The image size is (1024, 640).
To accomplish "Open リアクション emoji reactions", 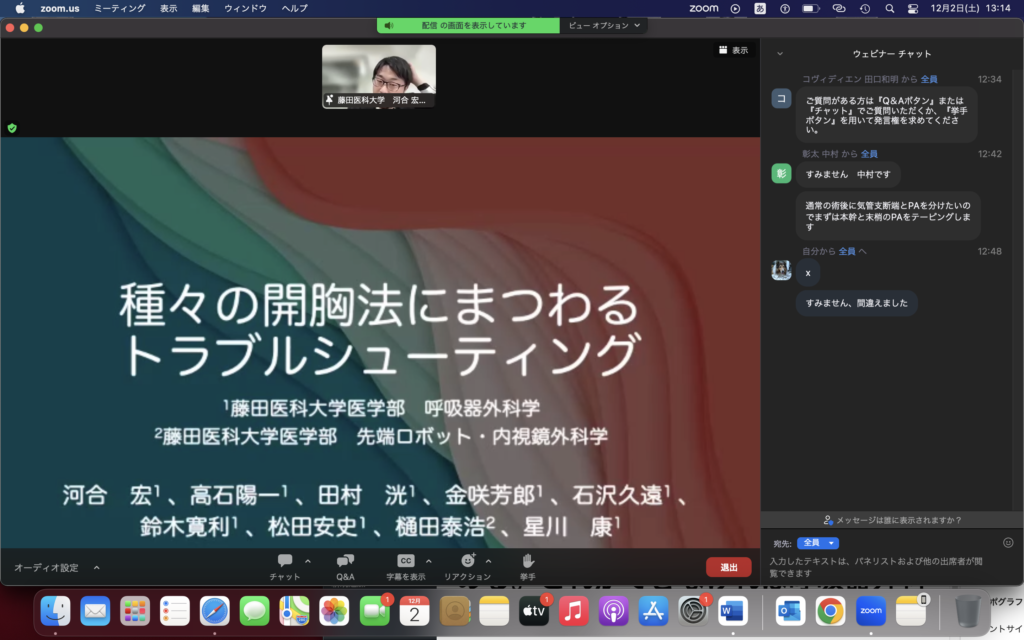I will click(x=467, y=561).
